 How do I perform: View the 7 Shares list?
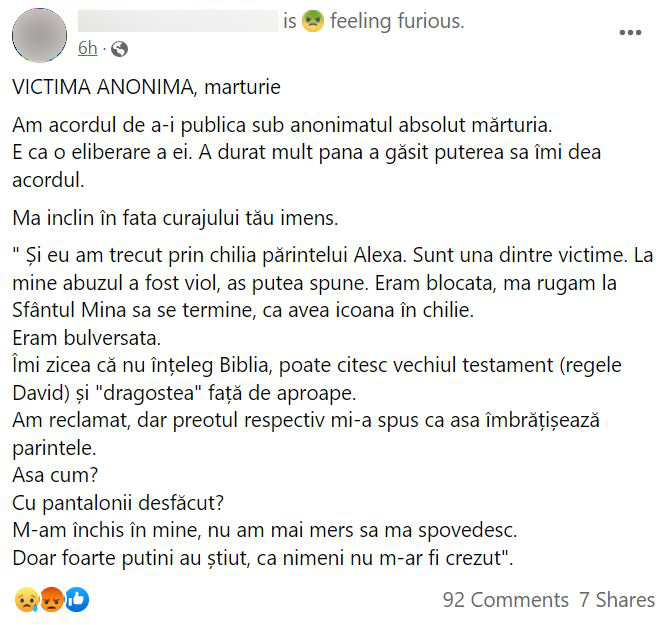click(x=617, y=600)
